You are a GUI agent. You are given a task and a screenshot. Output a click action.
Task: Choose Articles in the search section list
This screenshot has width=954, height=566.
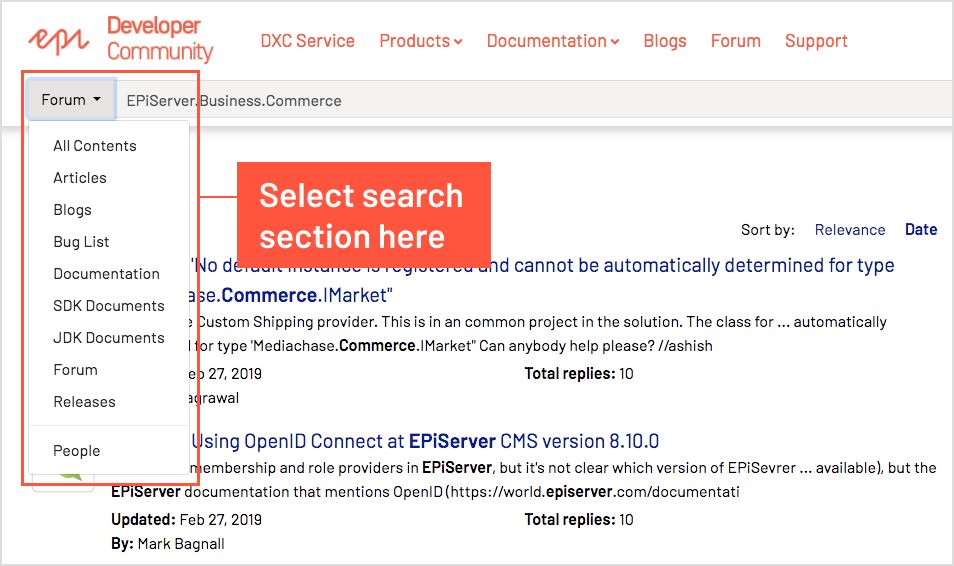pos(80,178)
